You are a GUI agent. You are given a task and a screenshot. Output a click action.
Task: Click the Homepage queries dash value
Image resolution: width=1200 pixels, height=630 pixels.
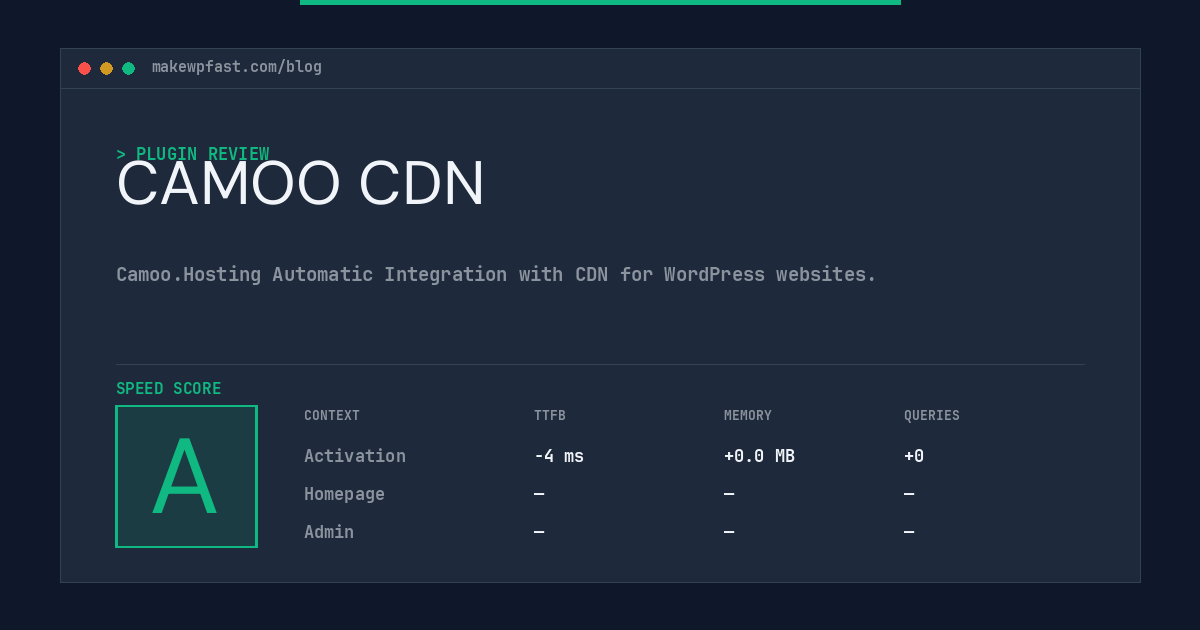point(909,494)
